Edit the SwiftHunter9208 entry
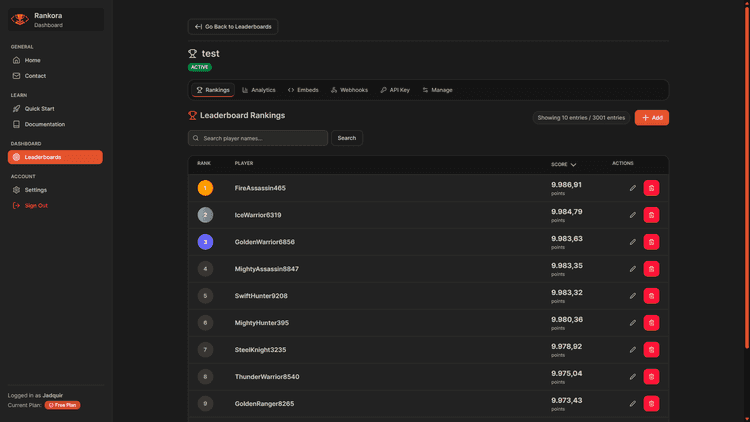 [x=632, y=296]
